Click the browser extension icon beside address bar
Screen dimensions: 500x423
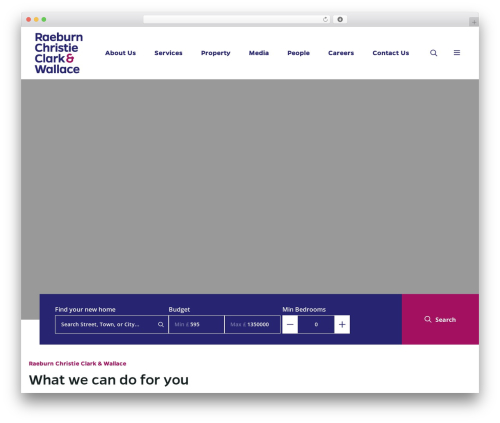pyautogui.click(x=340, y=20)
